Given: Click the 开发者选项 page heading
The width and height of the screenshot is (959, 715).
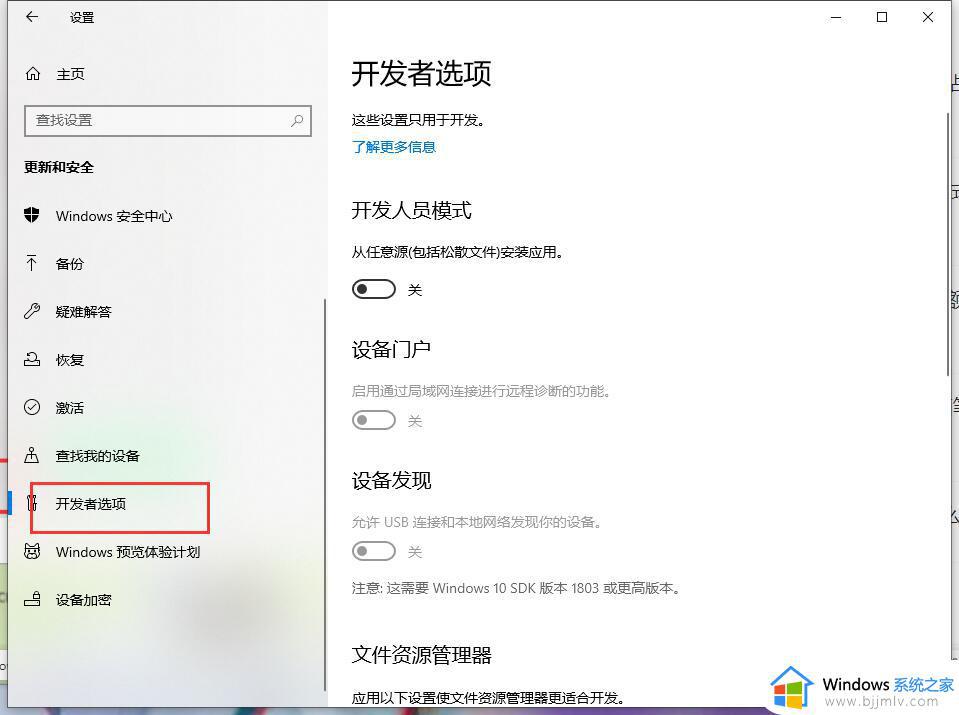Looking at the screenshot, I should pyautogui.click(x=421, y=73).
